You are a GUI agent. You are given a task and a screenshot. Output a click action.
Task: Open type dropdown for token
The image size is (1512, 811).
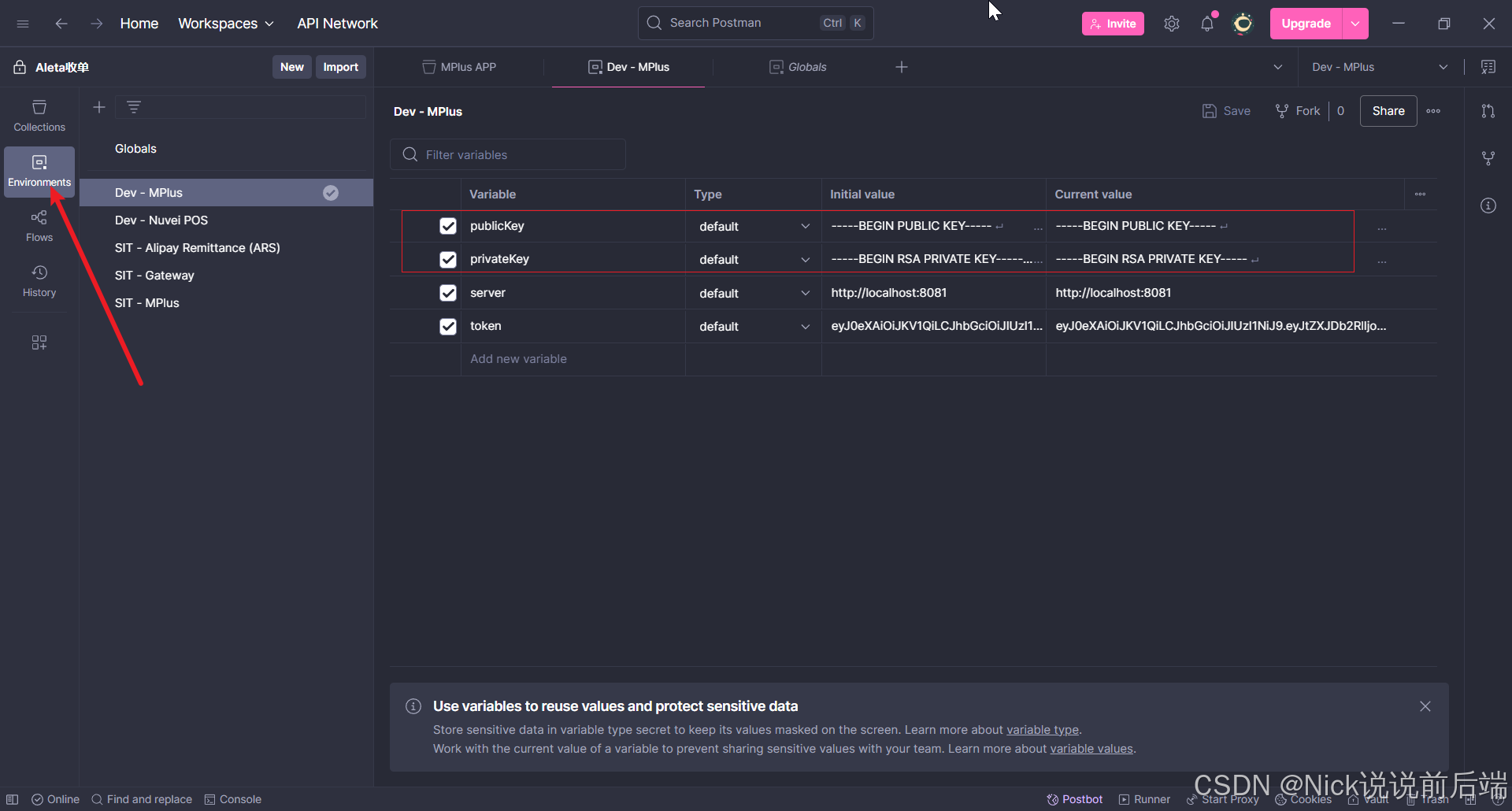pos(754,327)
